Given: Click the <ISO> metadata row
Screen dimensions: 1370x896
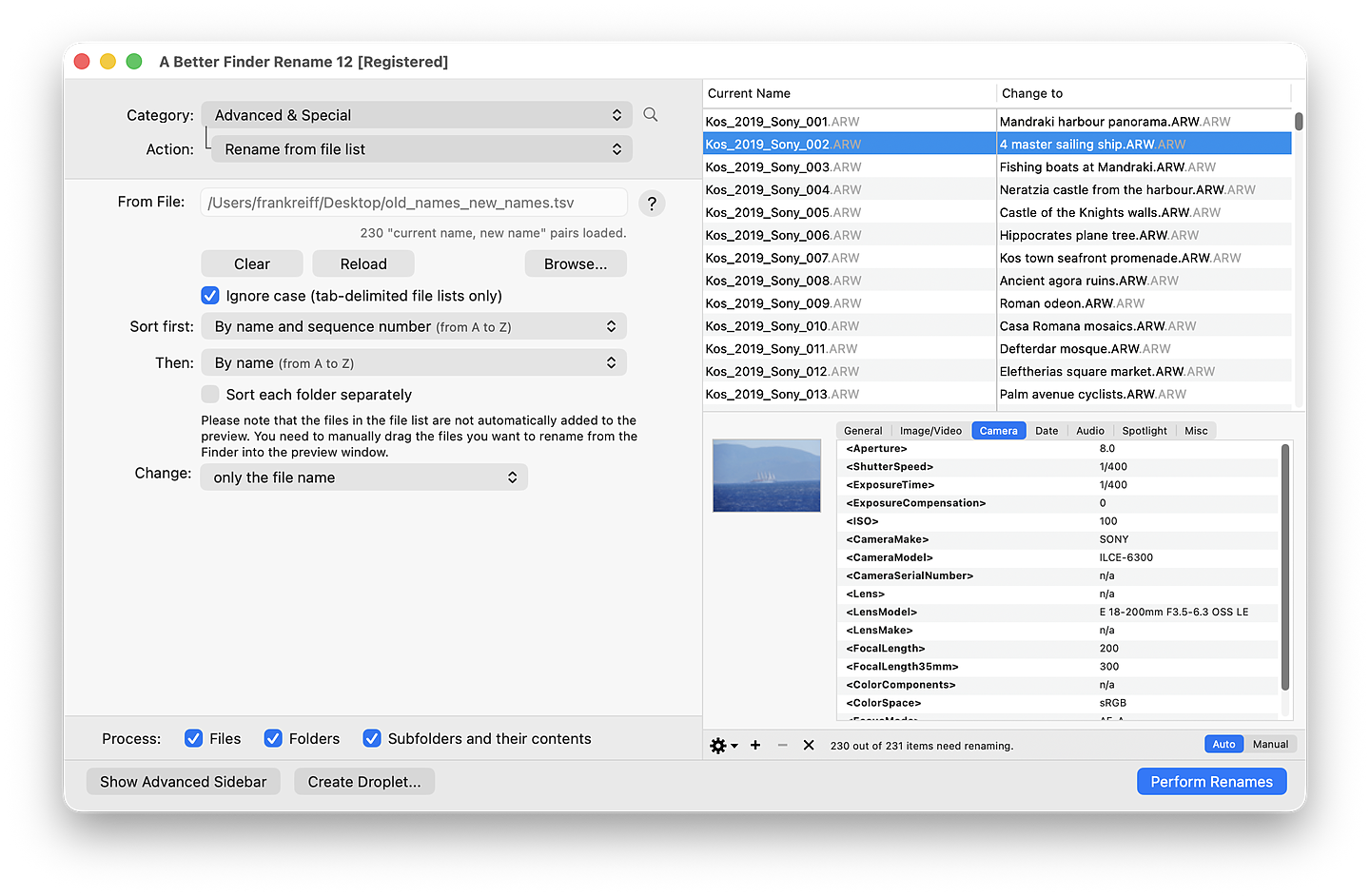Looking at the screenshot, I should pos(1058,521).
